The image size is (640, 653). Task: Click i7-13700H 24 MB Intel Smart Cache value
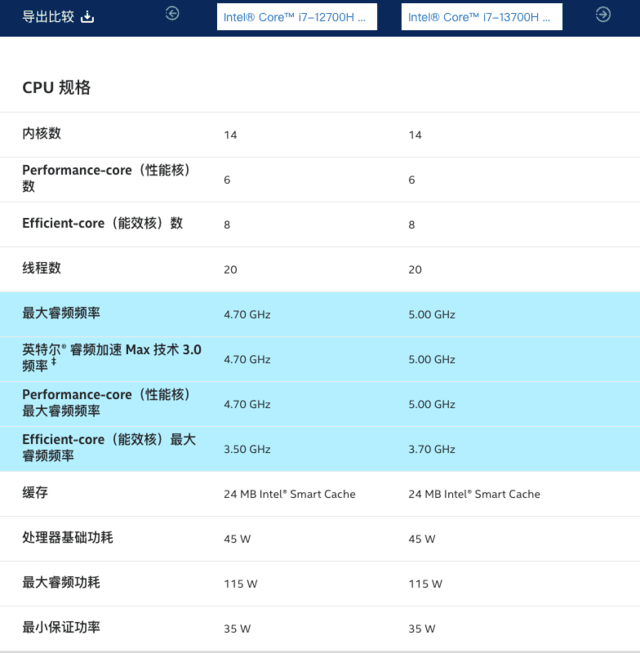[474, 494]
